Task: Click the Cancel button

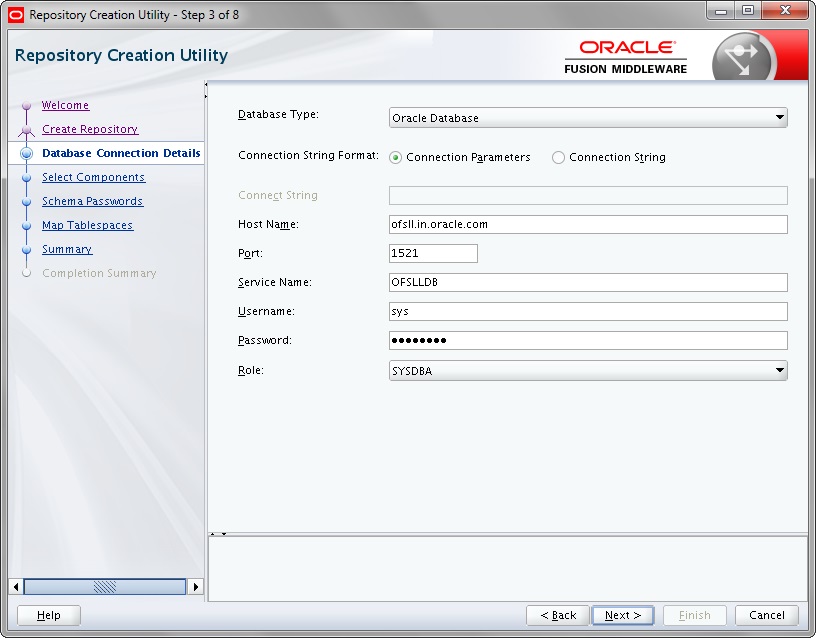Action: point(767,615)
